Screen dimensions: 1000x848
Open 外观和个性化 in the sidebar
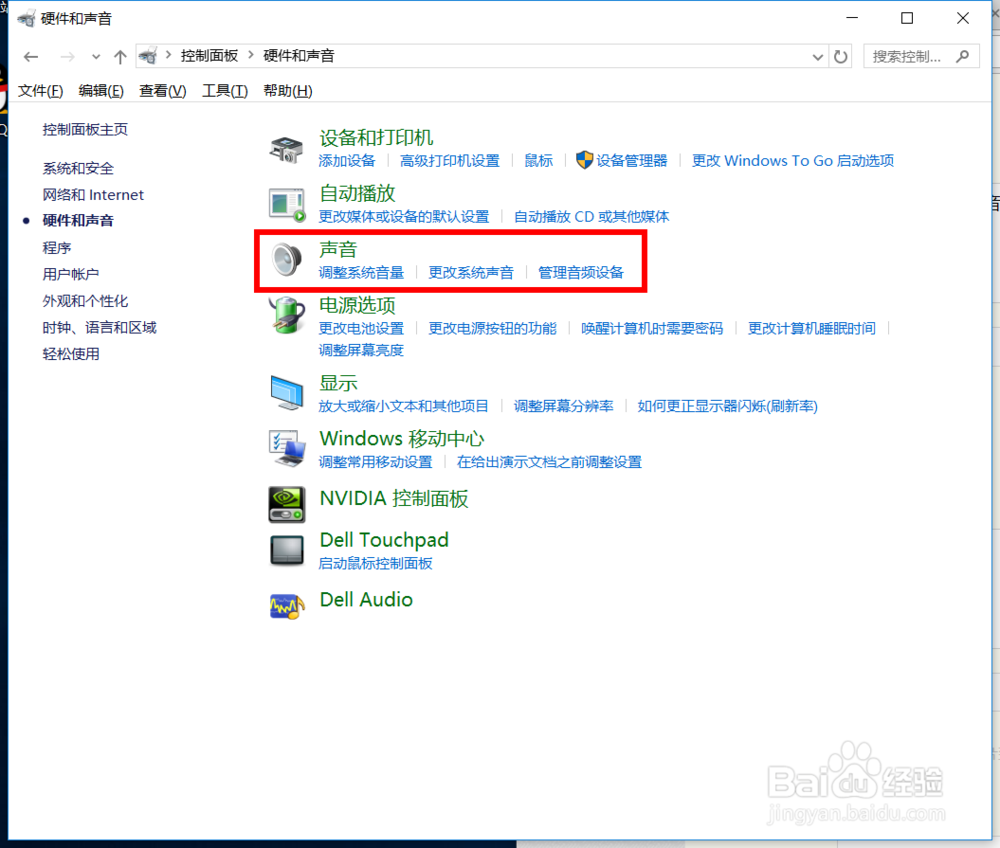tap(85, 301)
